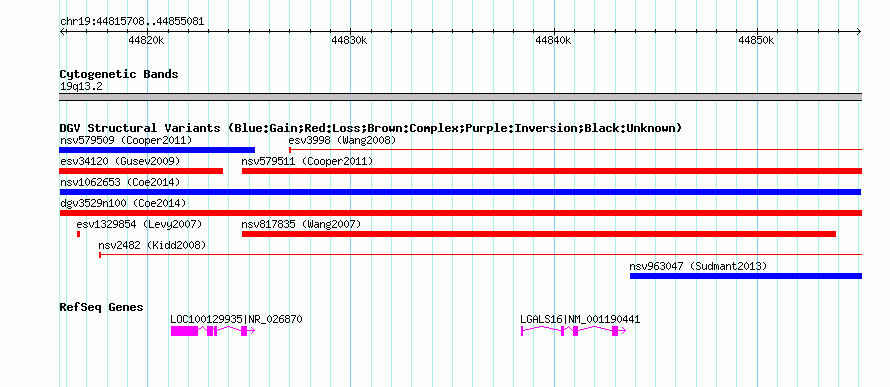
Task: Click the RefSeq Genes track title
Action: [102, 308]
